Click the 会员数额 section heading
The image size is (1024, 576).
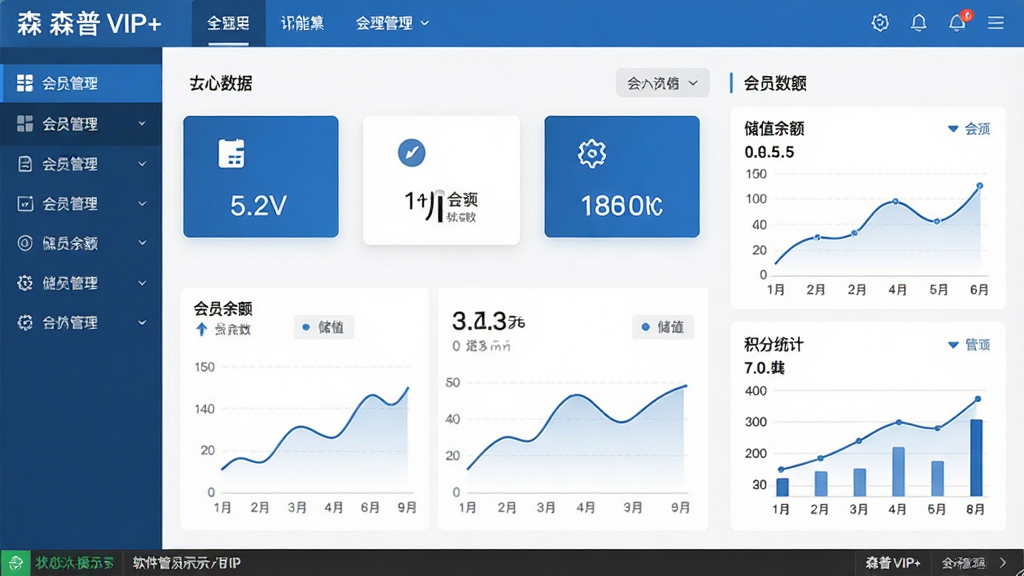tap(775, 84)
